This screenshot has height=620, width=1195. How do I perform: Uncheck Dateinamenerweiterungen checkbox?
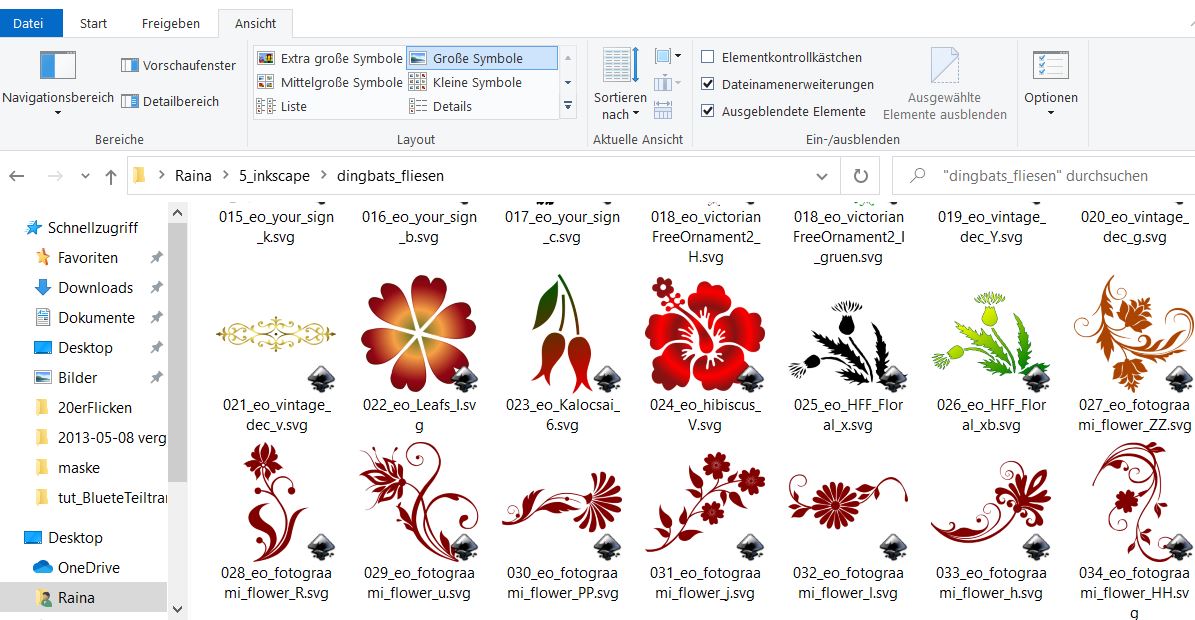(x=707, y=84)
